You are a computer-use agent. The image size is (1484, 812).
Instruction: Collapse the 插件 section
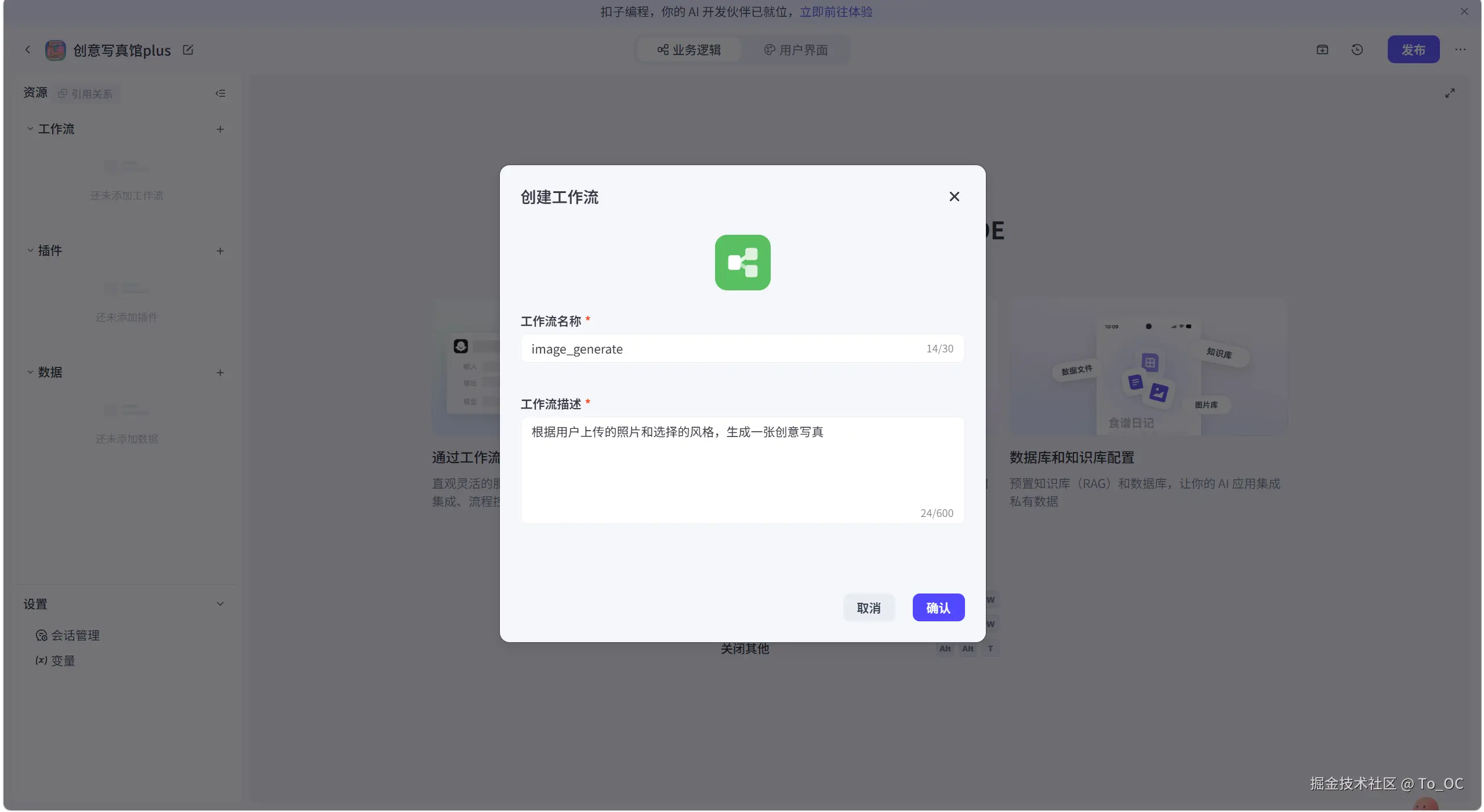point(30,250)
